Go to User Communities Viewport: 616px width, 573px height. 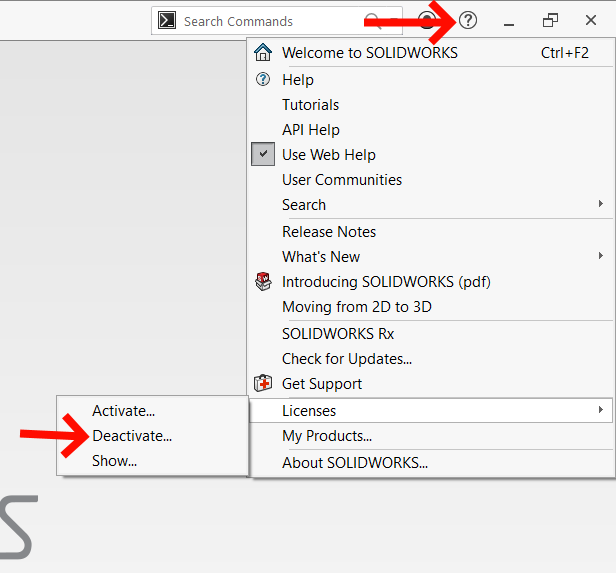click(342, 180)
